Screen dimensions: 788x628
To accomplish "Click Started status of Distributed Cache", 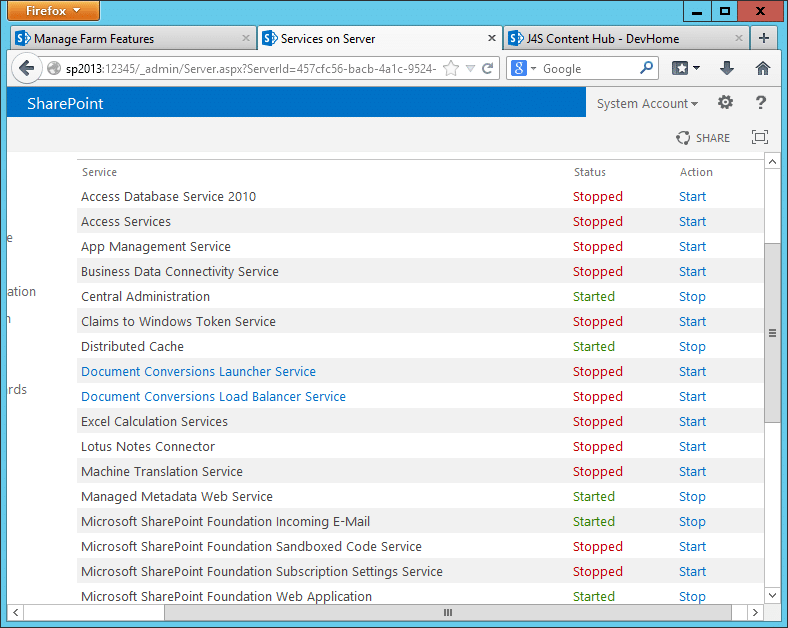I will point(594,347).
